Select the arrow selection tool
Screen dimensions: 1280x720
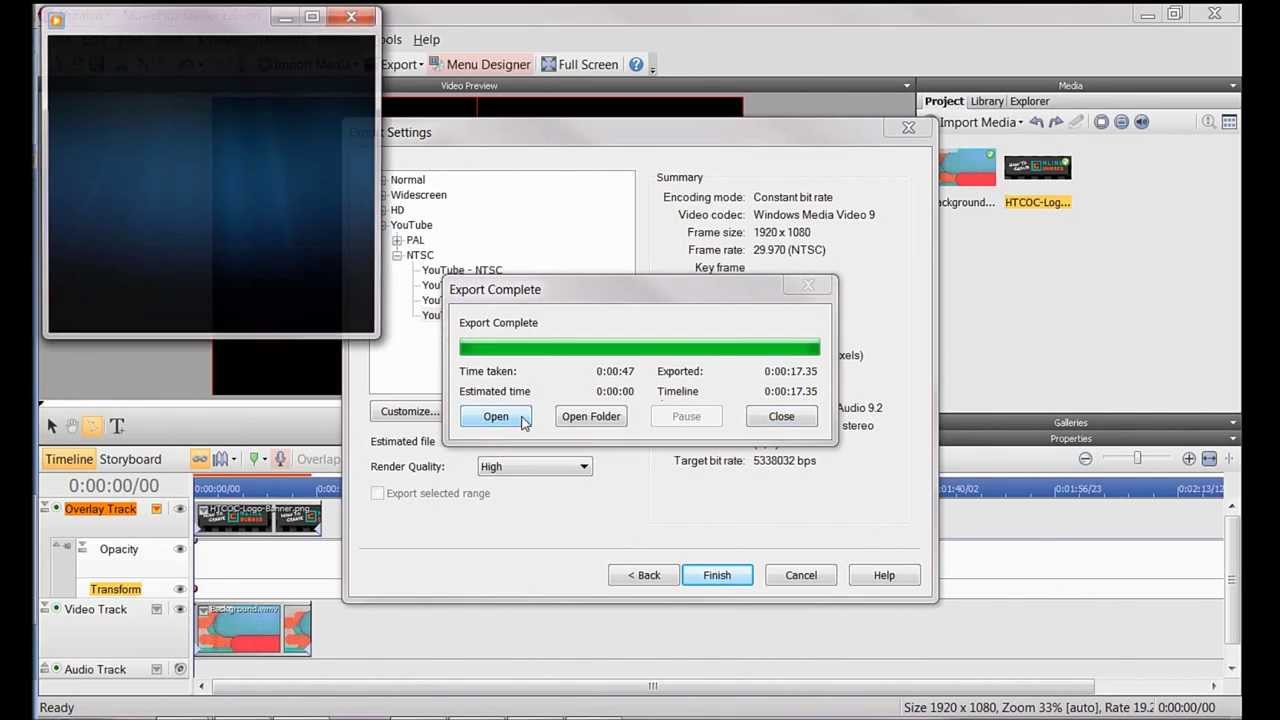pyautogui.click(x=52, y=426)
